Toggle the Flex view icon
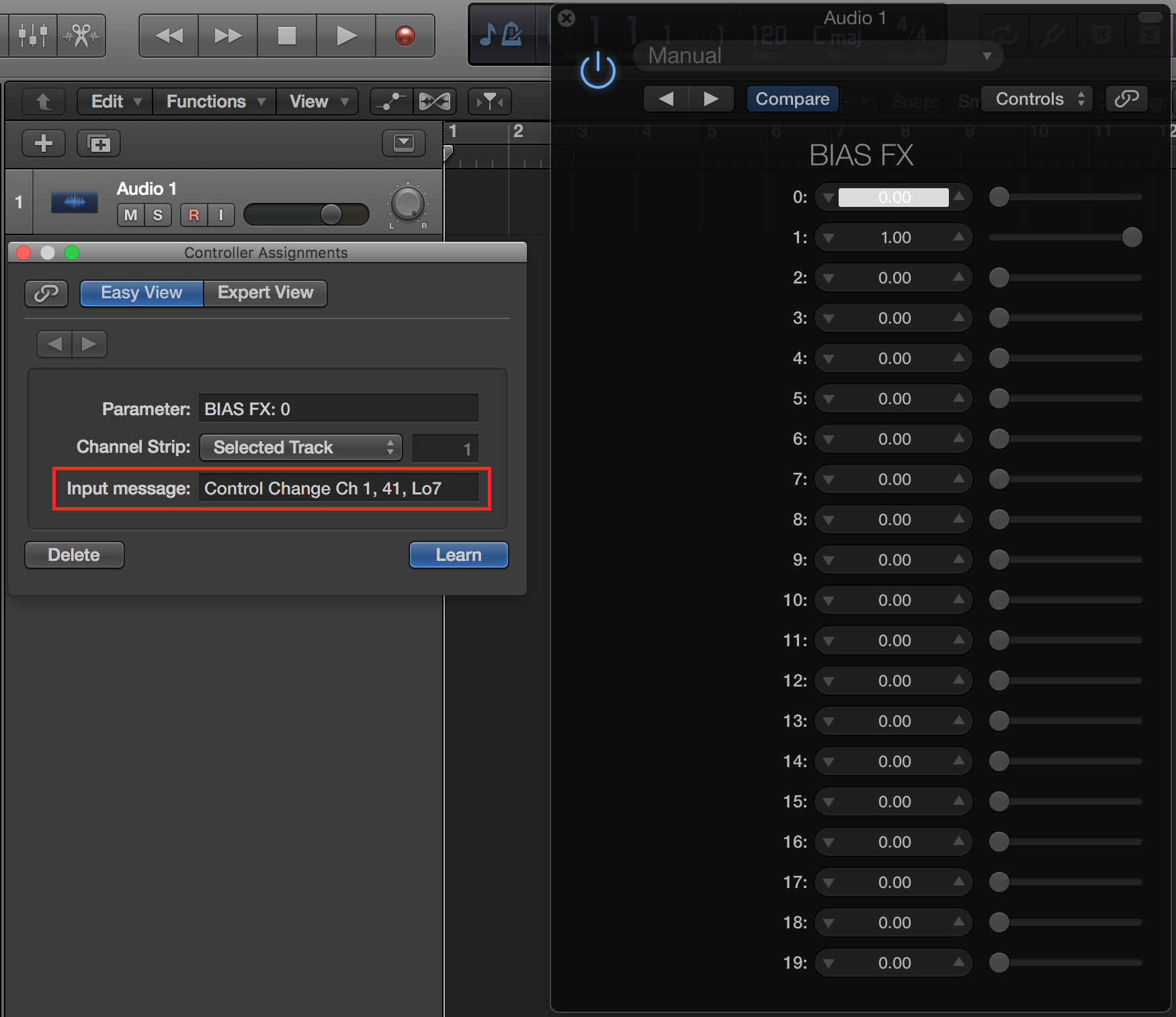1176x1017 pixels. click(435, 101)
